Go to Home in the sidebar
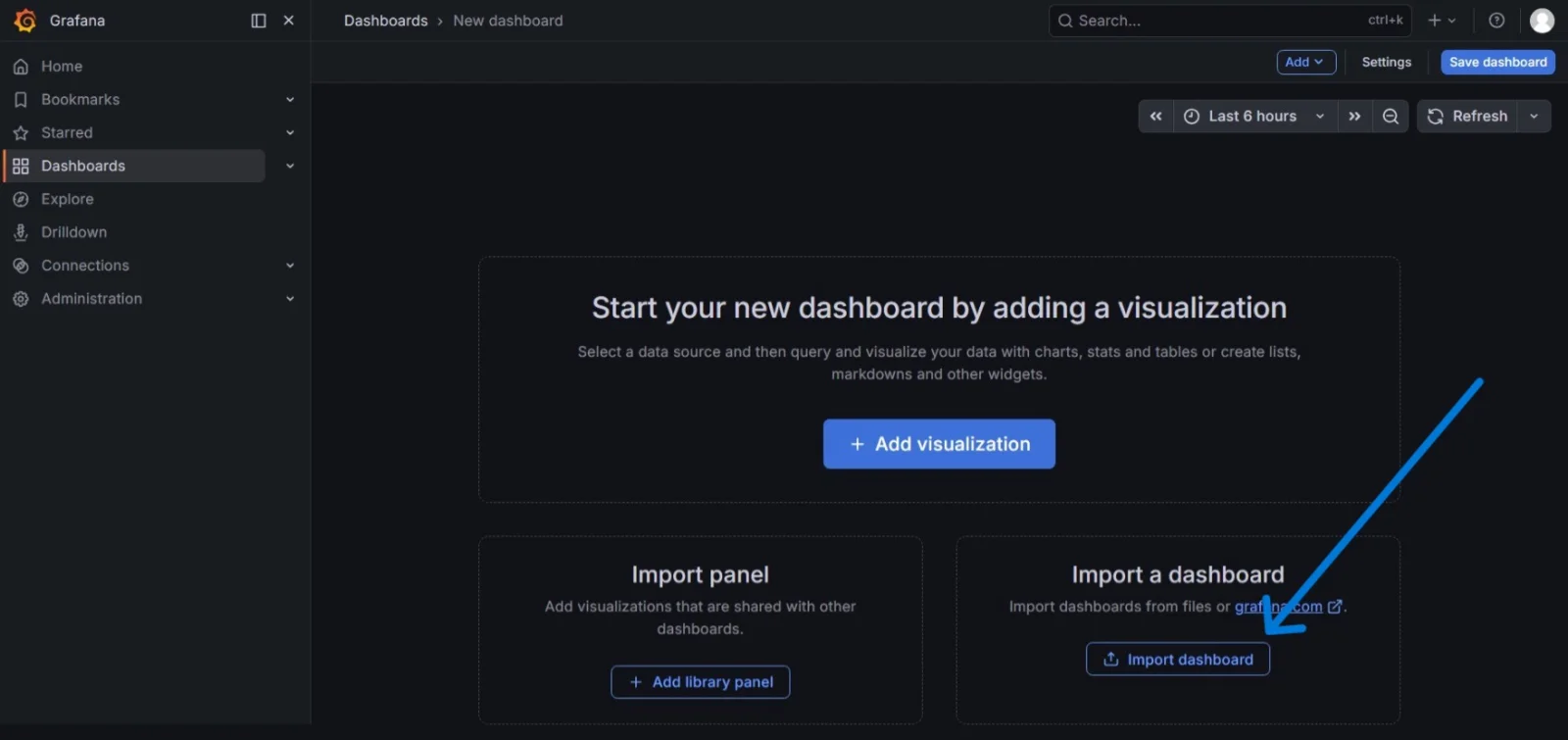Screen dimensions: 1568x740 coord(62,67)
